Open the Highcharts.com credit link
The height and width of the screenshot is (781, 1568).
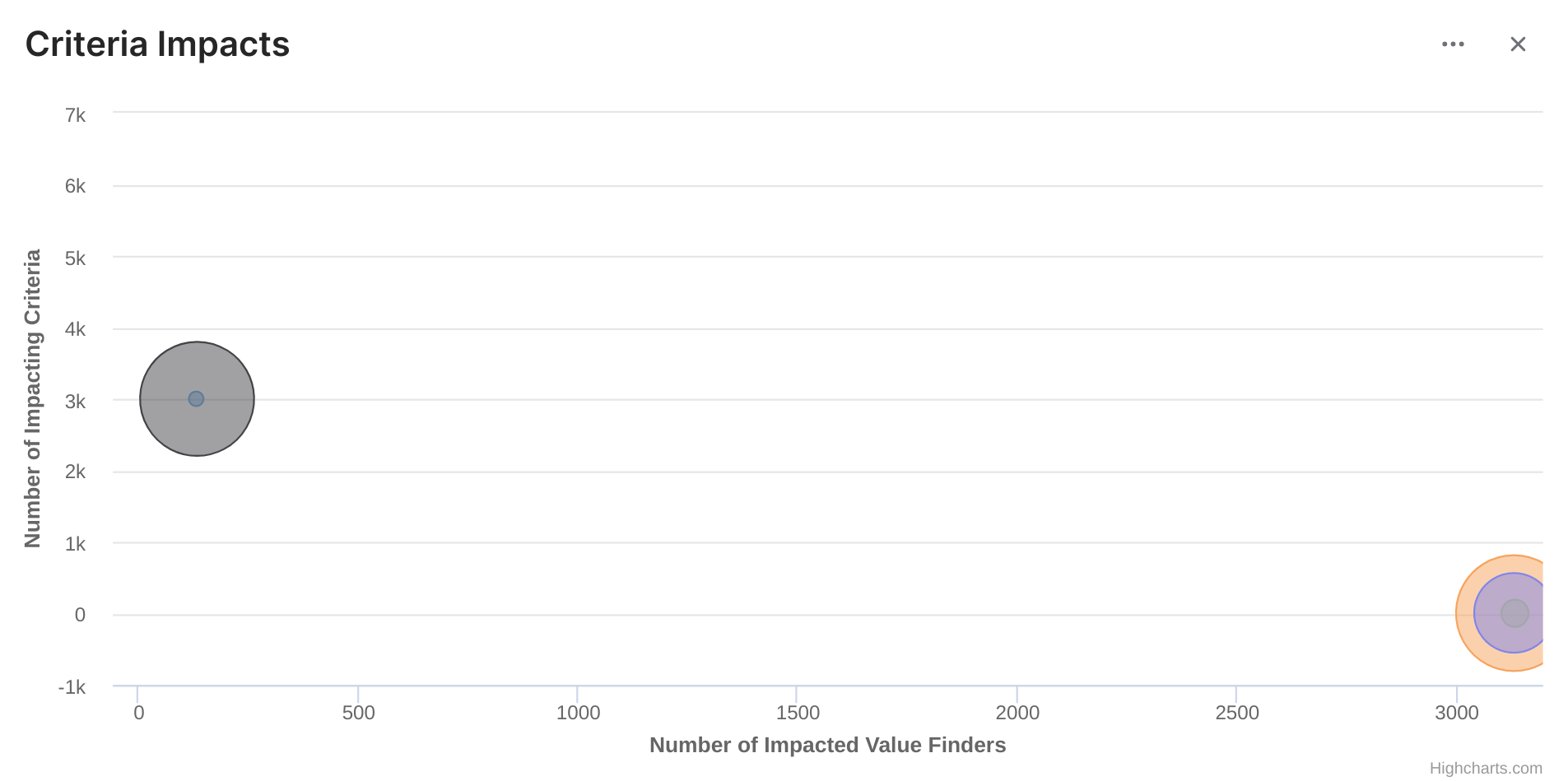tap(1485, 768)
